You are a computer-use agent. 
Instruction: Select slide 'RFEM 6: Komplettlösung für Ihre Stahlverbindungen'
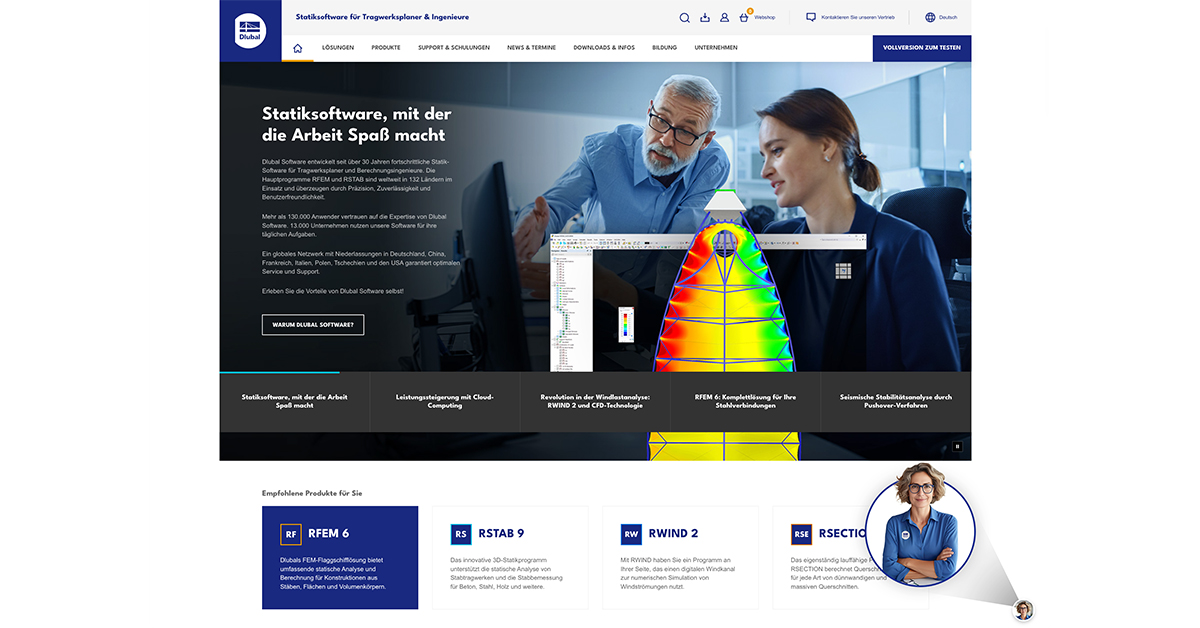point(746,401)
